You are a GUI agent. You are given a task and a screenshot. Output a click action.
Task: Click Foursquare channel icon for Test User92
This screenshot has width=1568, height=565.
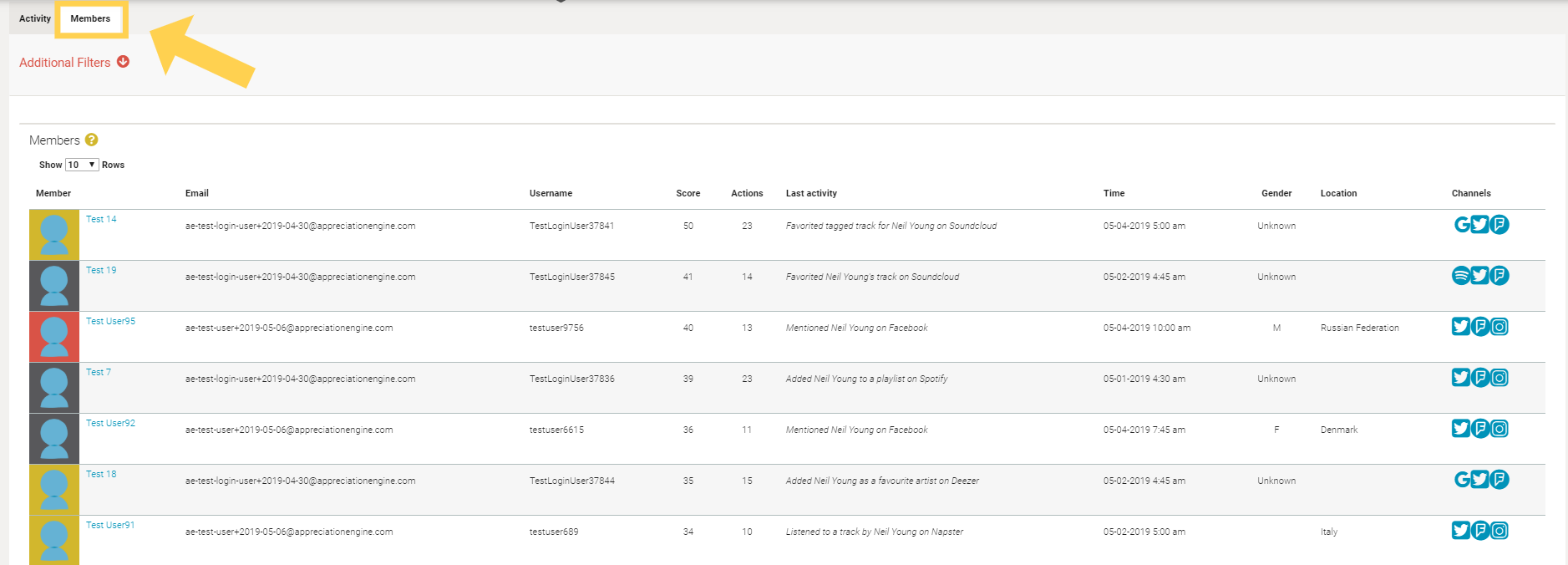(1480, 429)
